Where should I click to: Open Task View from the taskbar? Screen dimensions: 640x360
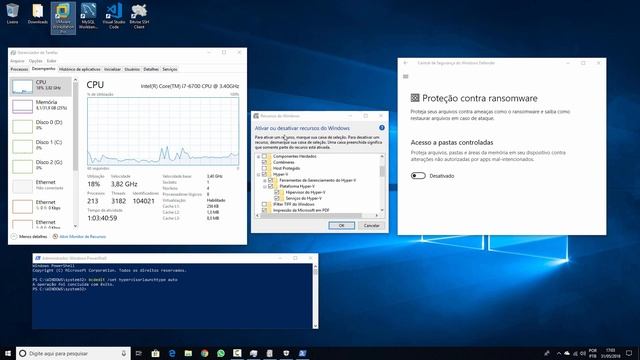[139, 353]
